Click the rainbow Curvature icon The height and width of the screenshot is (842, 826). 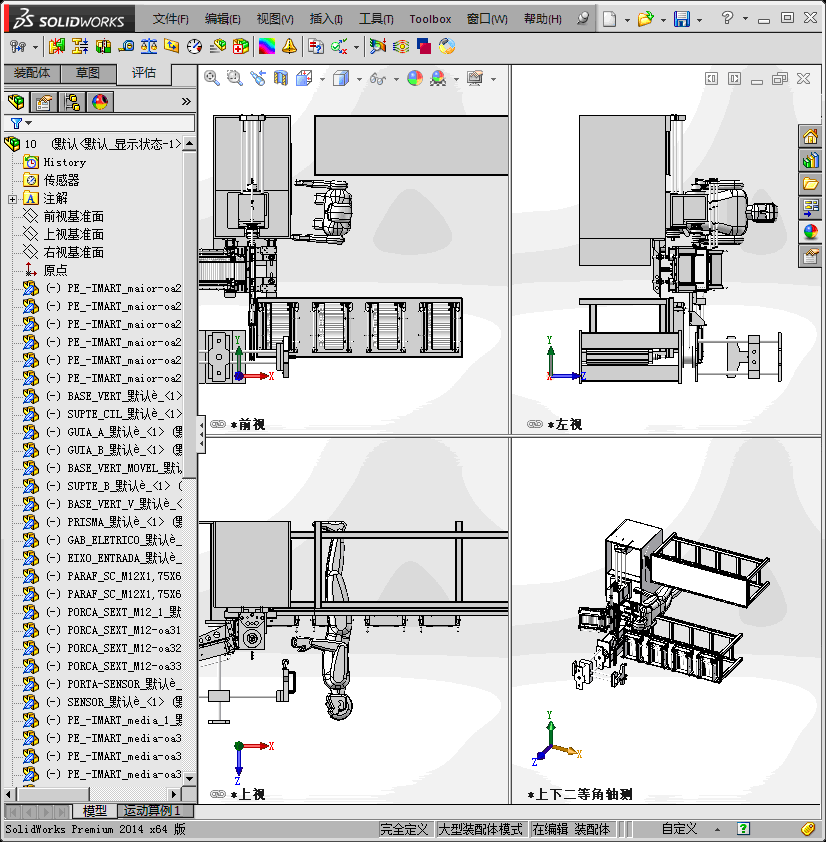(x=266, y=47)
